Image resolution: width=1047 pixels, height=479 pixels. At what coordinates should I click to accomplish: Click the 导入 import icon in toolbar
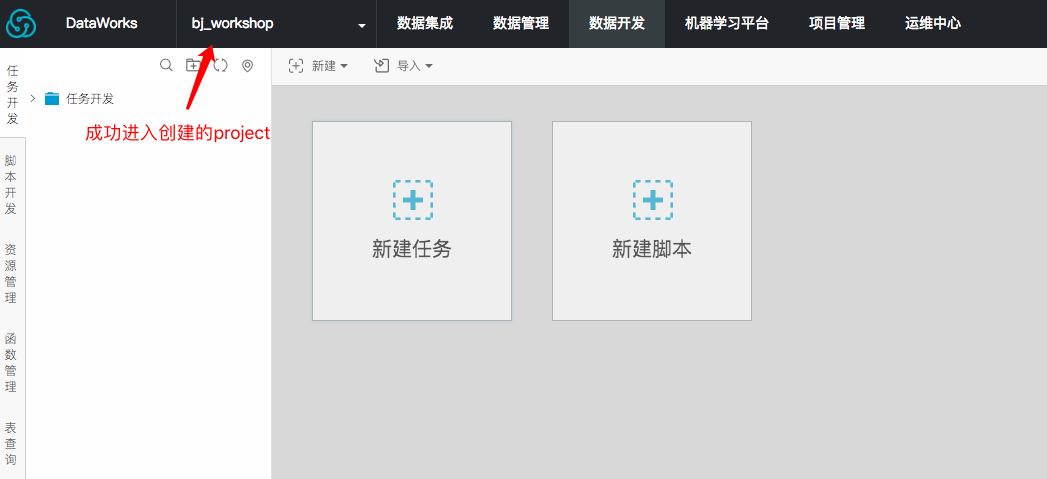click(x=381, y=66)
